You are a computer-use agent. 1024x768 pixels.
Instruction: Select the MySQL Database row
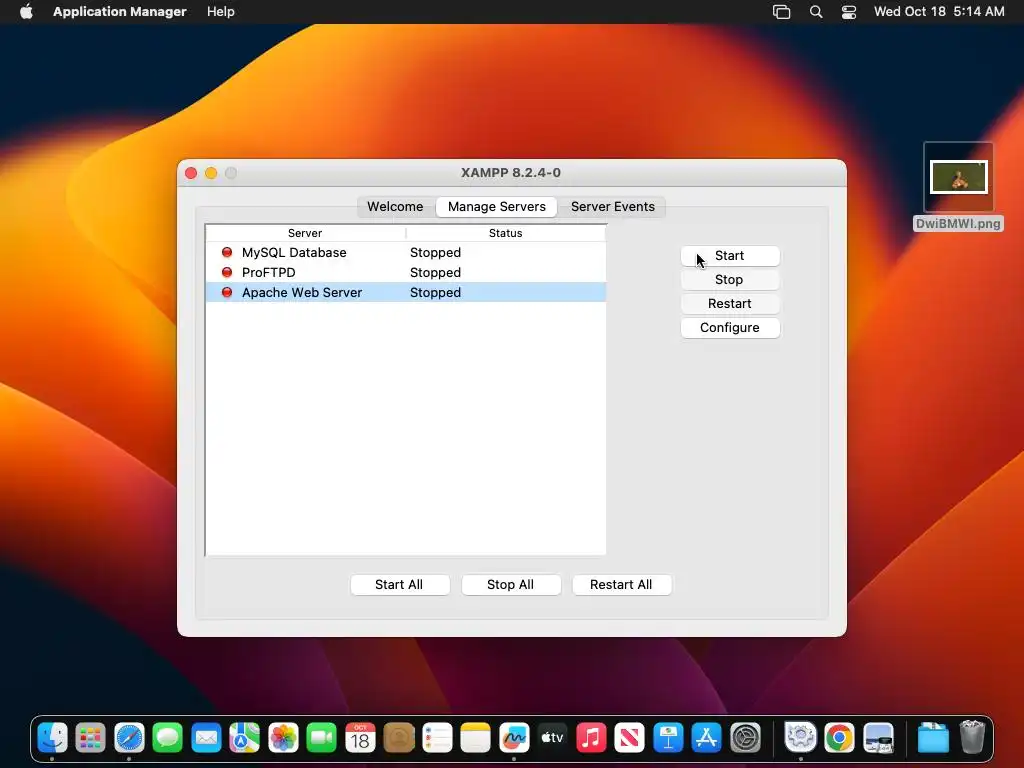pos(406,252)
